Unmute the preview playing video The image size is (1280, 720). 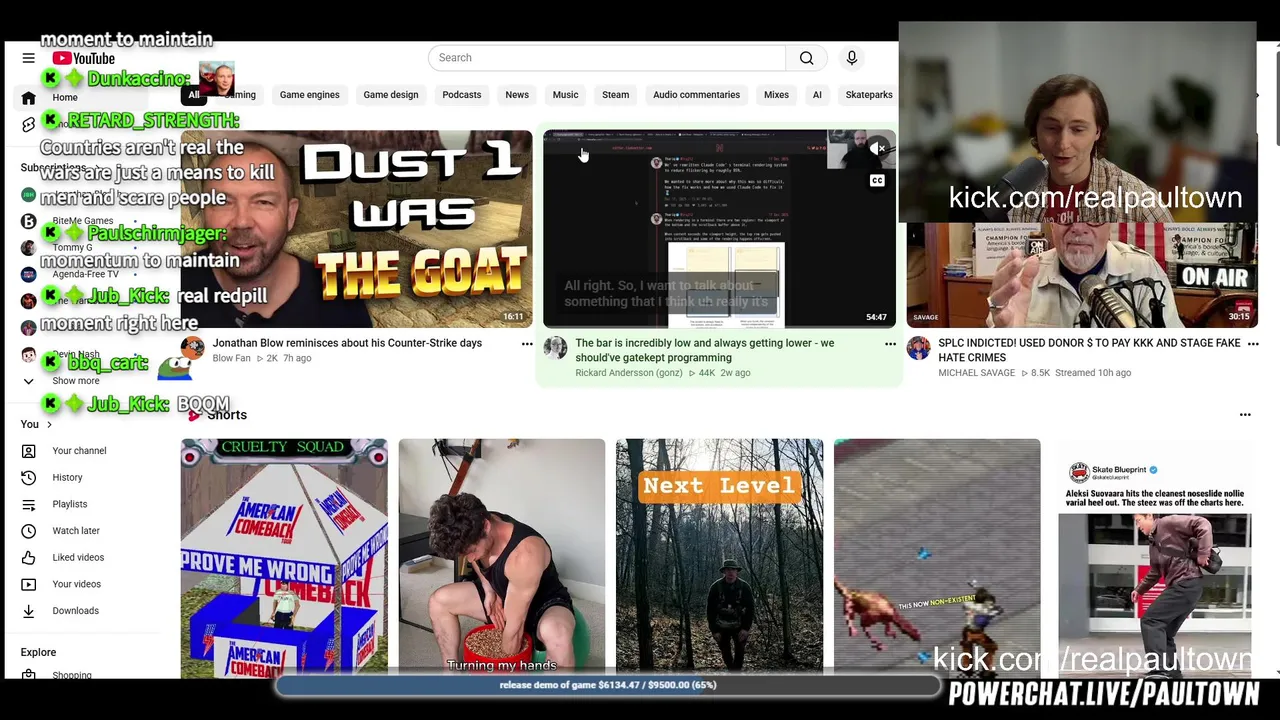point(877,149)
